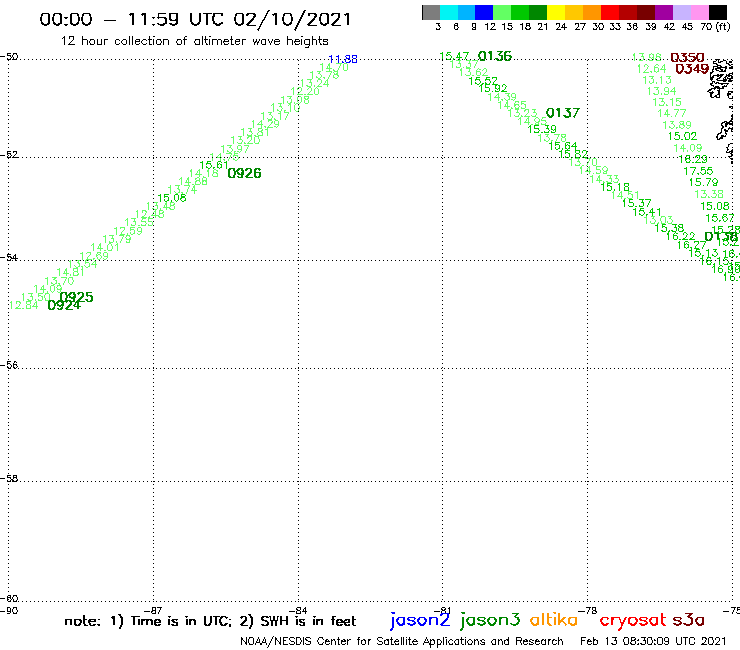The width and height of the screenshot is (740, 650).
Task: Click the cryosat legend label
Action: [633, 621]
